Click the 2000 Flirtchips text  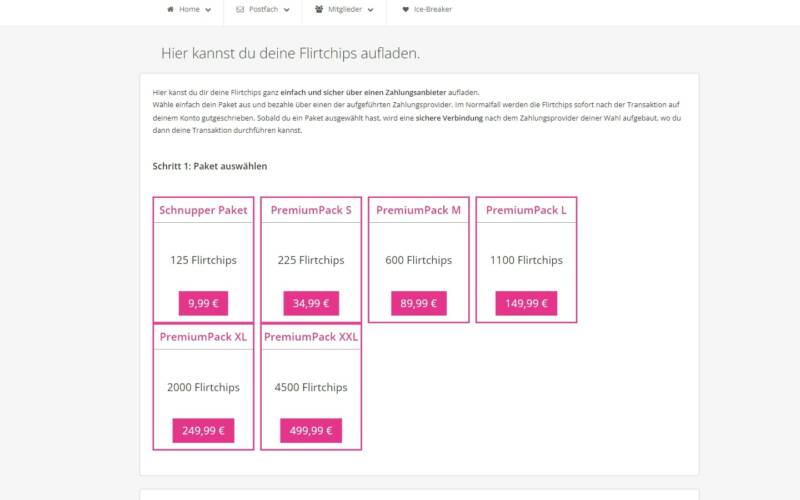coord(203,387)
